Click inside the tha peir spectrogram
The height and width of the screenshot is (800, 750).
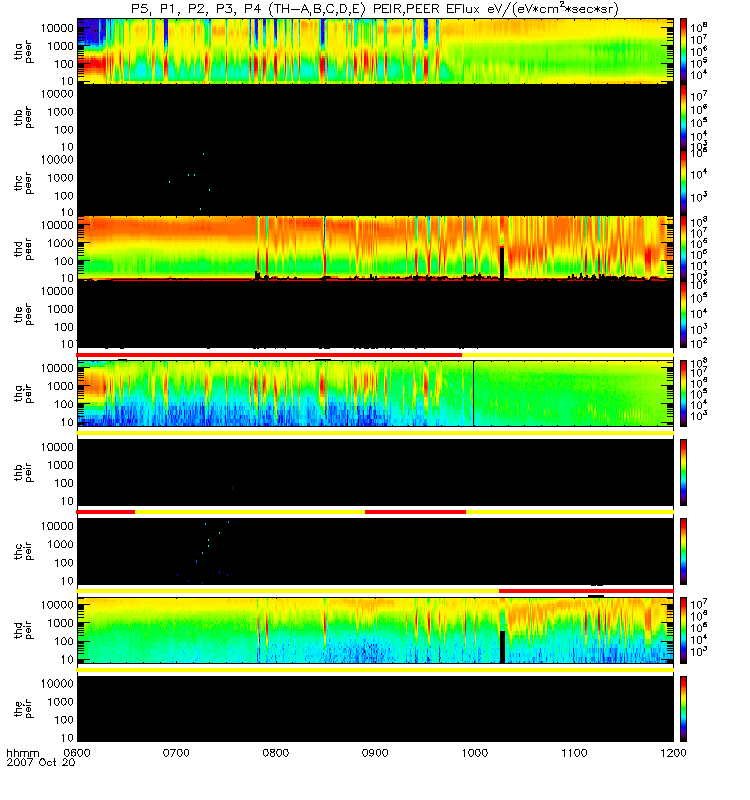(x=375, y=393)
